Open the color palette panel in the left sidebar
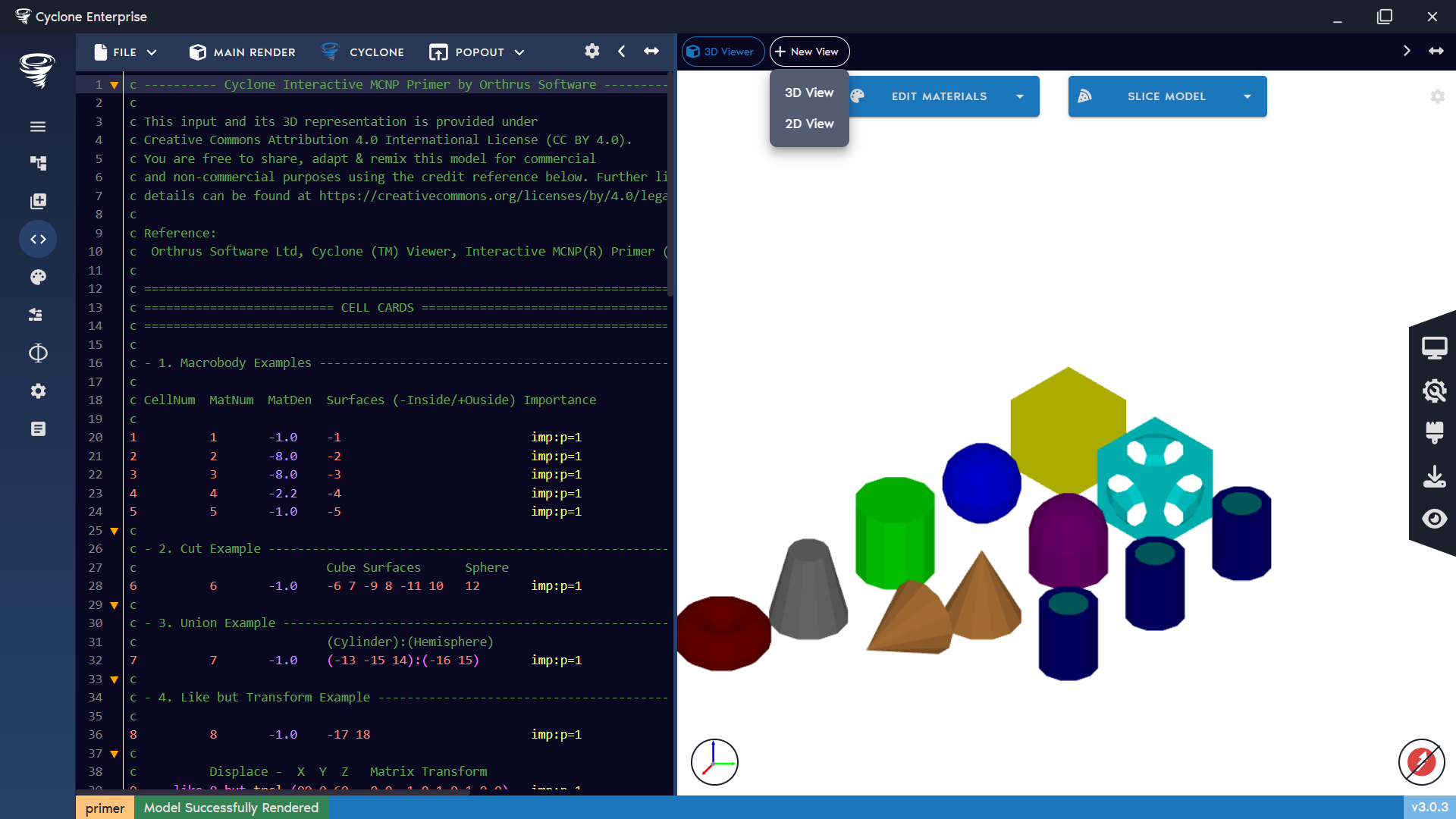The image size is (1456, 819). (x=38, y=277)
